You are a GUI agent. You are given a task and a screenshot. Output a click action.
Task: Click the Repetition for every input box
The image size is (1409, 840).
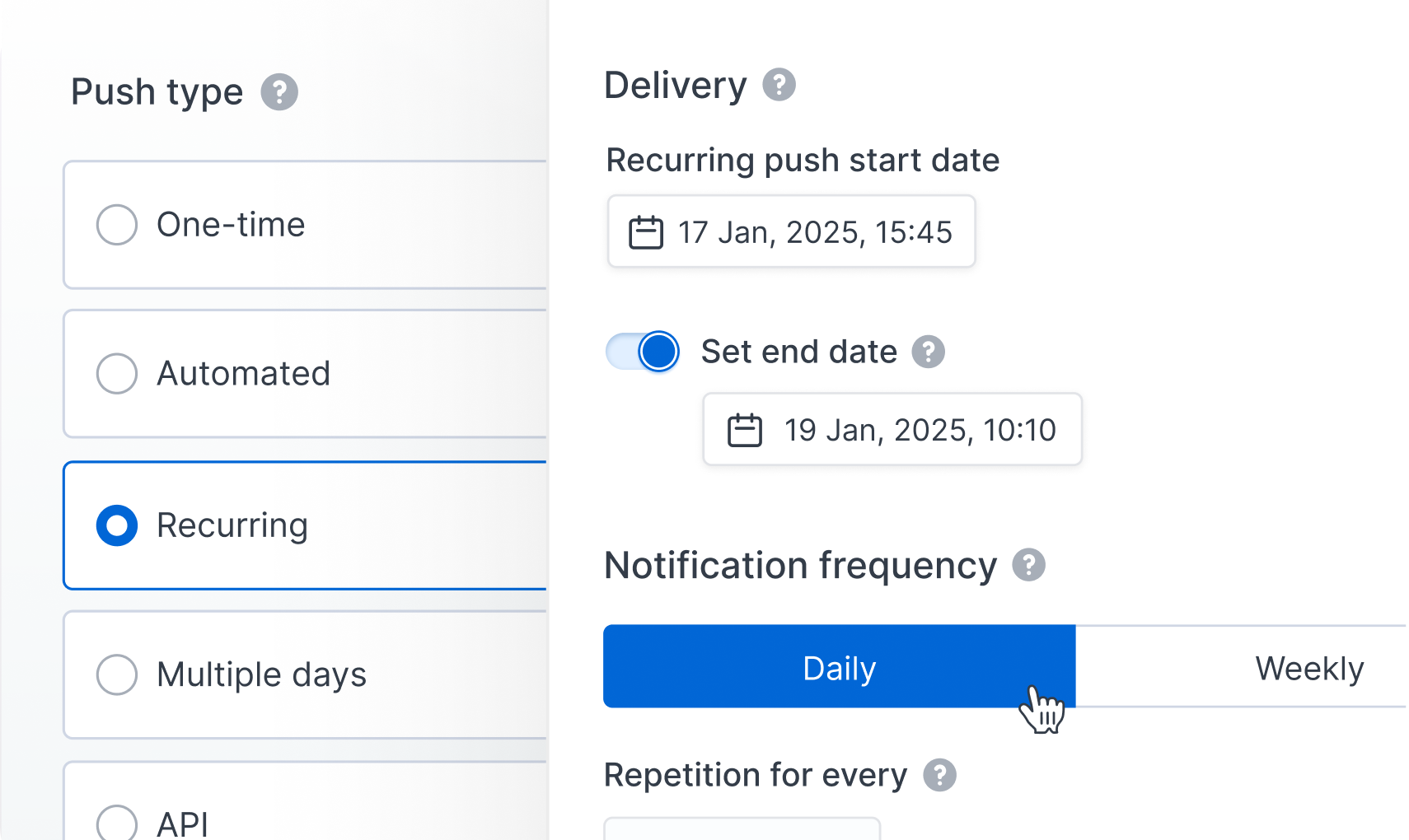click(x=742, y=828)
